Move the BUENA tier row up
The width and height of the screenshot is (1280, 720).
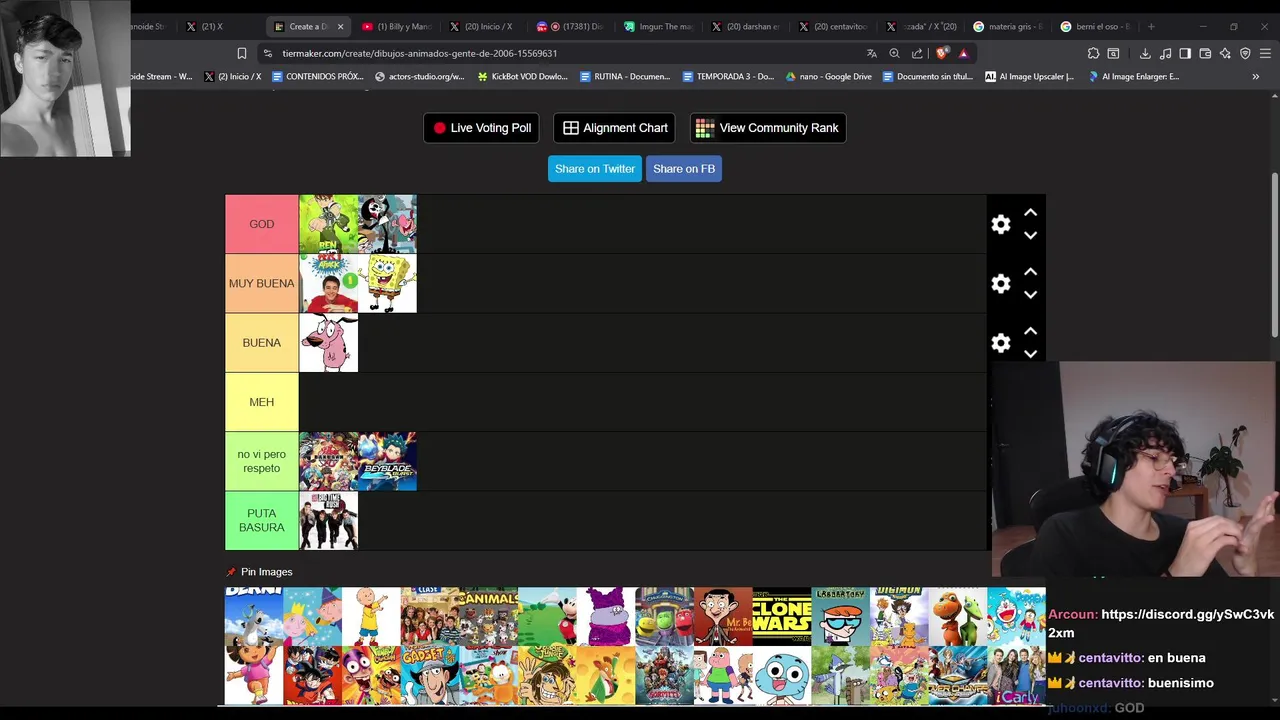1030,331
